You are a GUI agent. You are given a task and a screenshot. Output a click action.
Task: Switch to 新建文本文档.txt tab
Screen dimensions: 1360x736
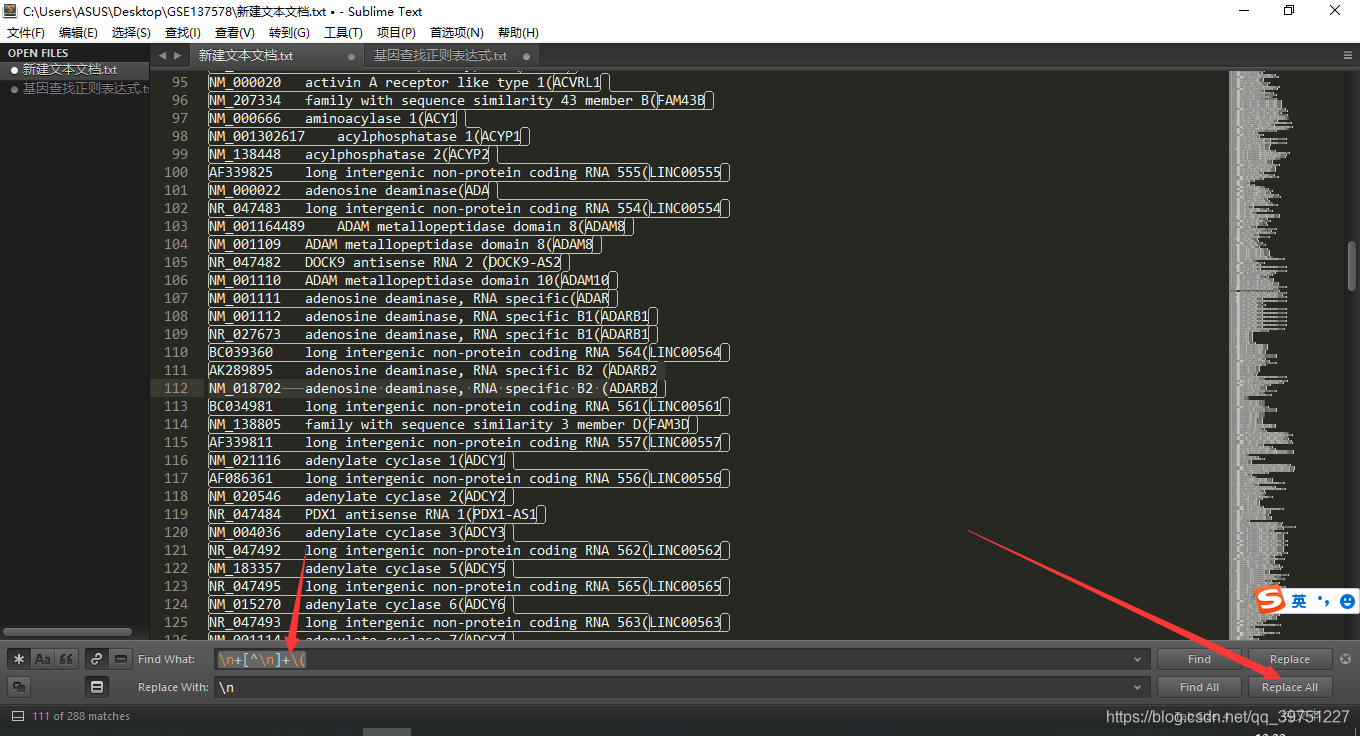point(277,56)
